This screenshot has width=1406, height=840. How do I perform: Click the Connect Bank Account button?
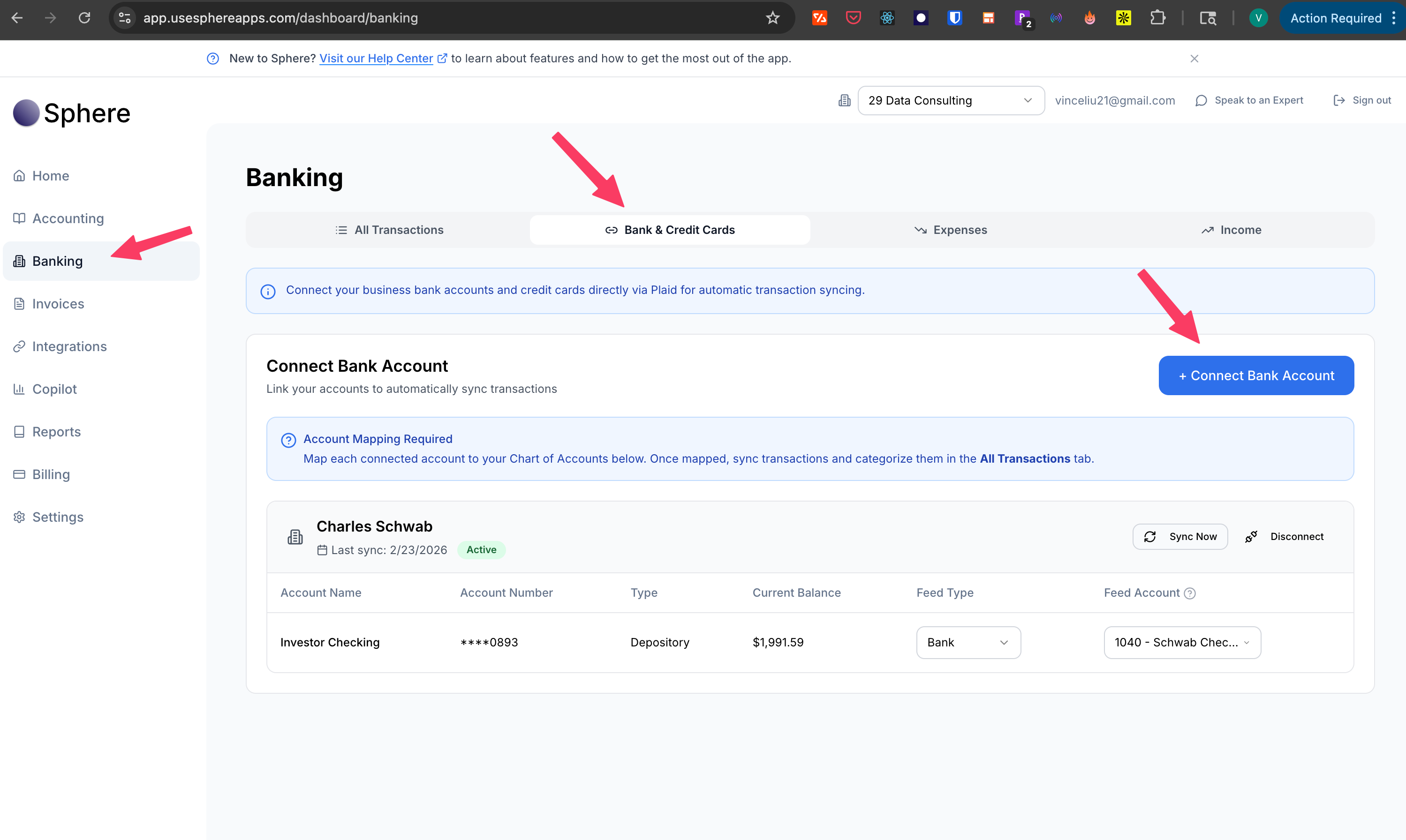1256,375
